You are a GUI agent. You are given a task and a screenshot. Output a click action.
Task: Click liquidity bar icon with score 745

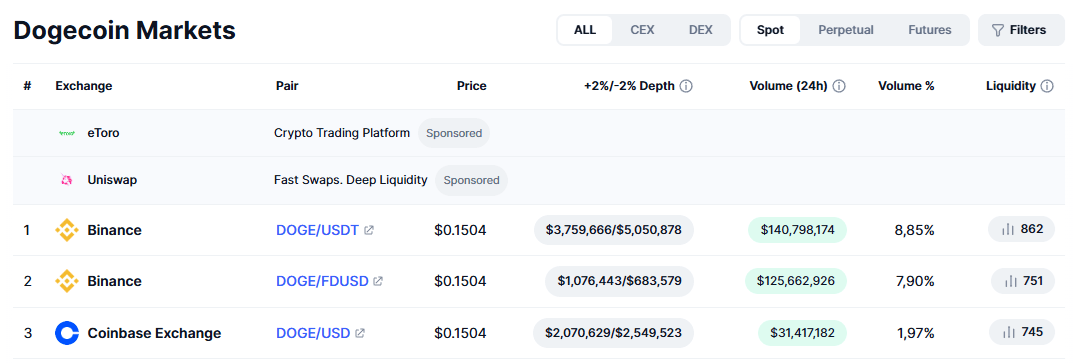(1008, 333)
